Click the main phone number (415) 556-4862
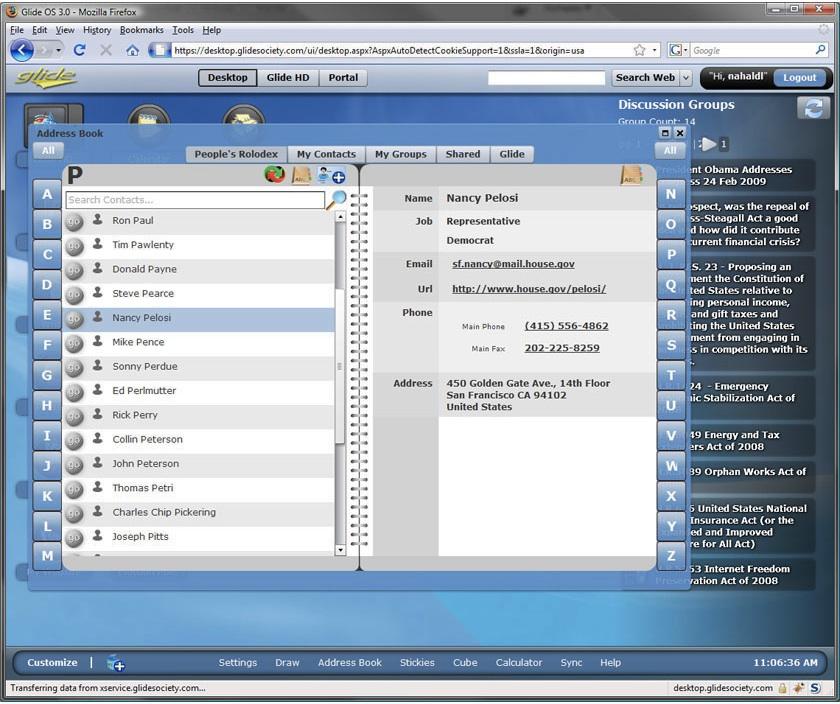This screenshot has height=704, width=840. tap(566, 326)
